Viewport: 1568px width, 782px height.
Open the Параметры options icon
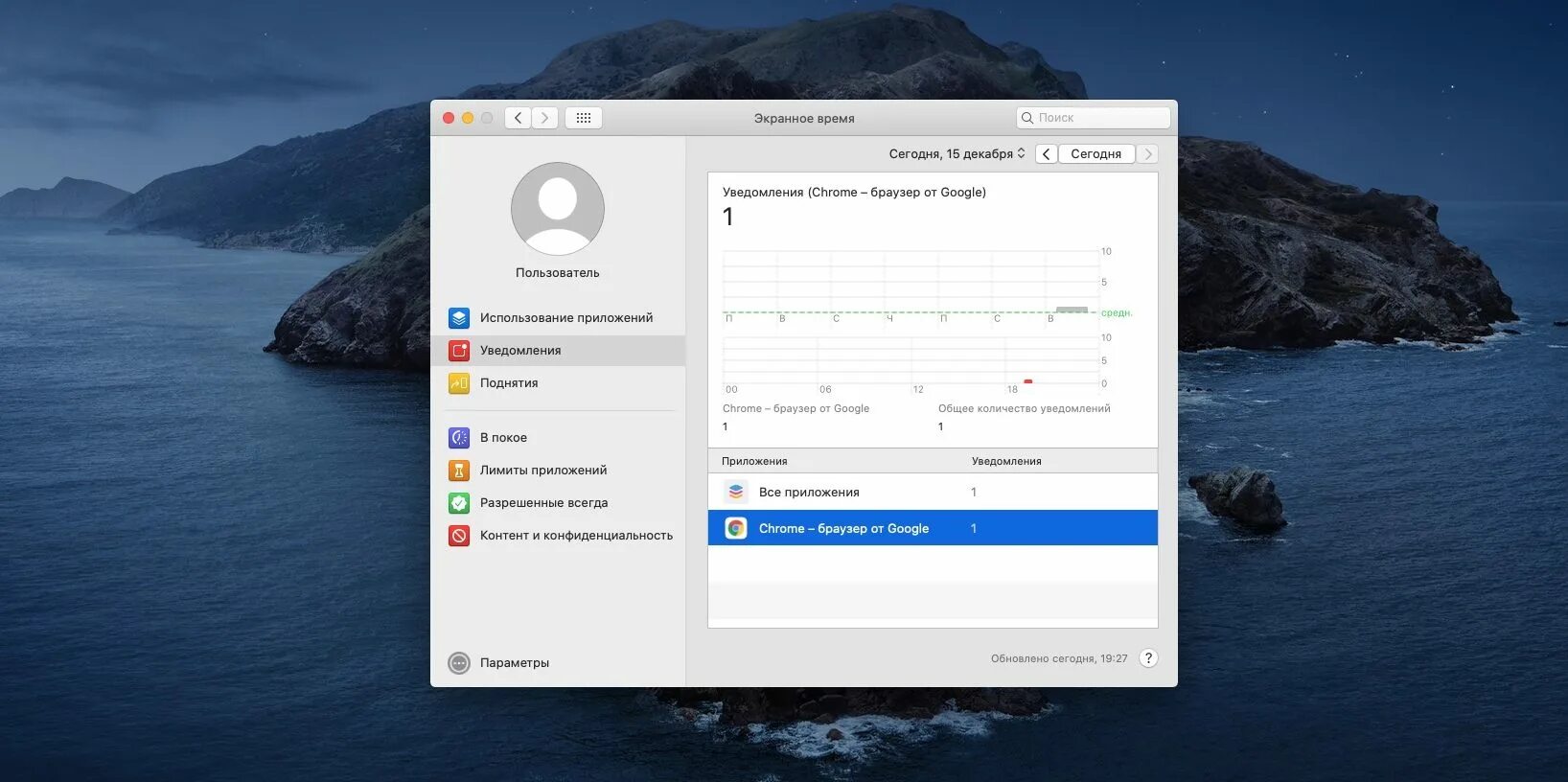click(459, 662)
